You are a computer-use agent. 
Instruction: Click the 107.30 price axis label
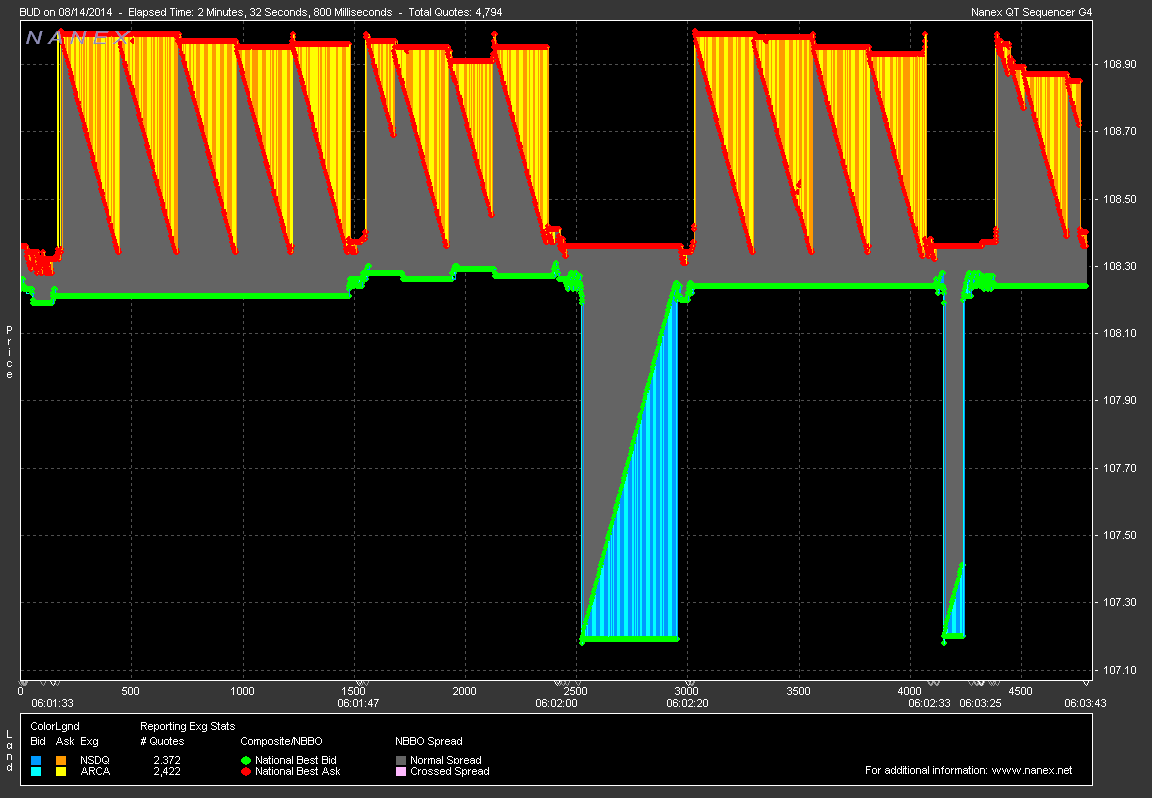click(x=1120, y=603)
